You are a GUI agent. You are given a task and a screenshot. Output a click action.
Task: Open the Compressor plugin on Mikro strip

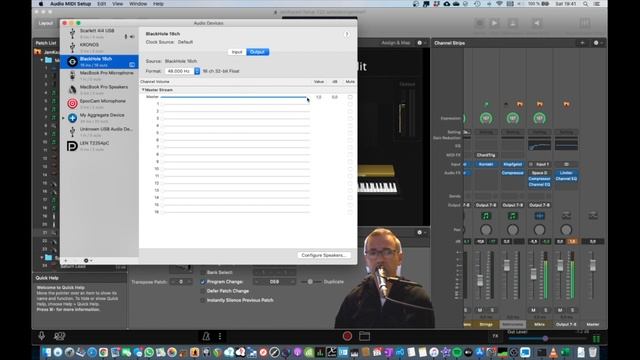tap(540, 179)
